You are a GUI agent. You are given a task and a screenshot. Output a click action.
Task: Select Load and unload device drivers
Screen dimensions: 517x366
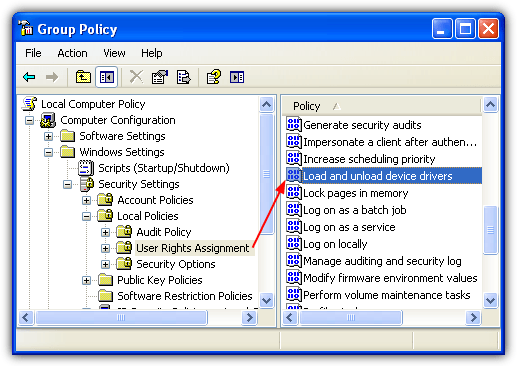pyautogui.click(x=378, y=176)
